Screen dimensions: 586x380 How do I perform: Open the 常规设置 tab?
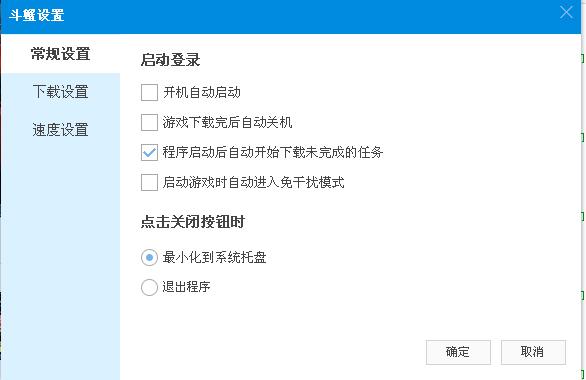[61, 54]
